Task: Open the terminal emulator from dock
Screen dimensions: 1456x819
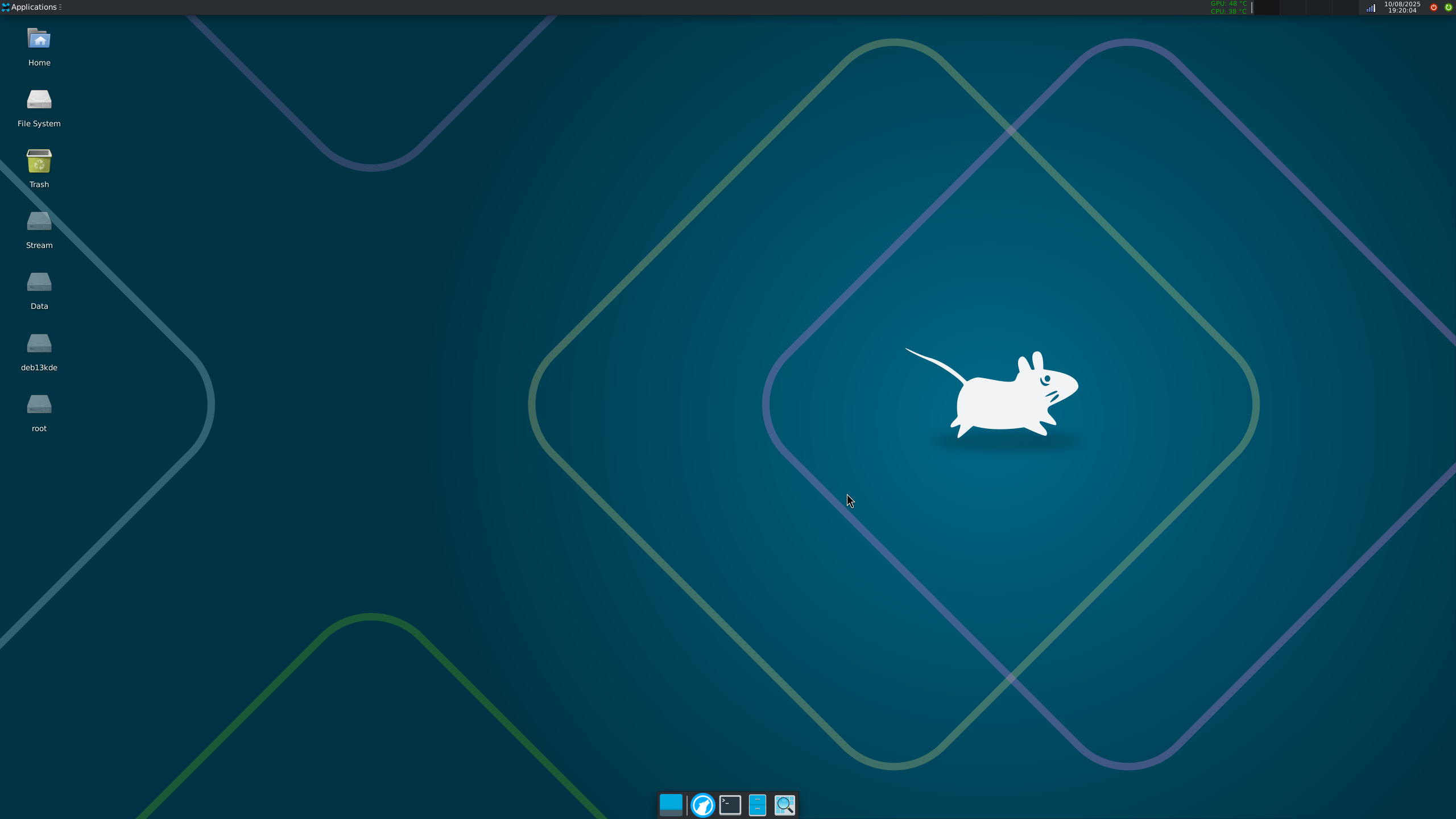Action: click(730, 805)
